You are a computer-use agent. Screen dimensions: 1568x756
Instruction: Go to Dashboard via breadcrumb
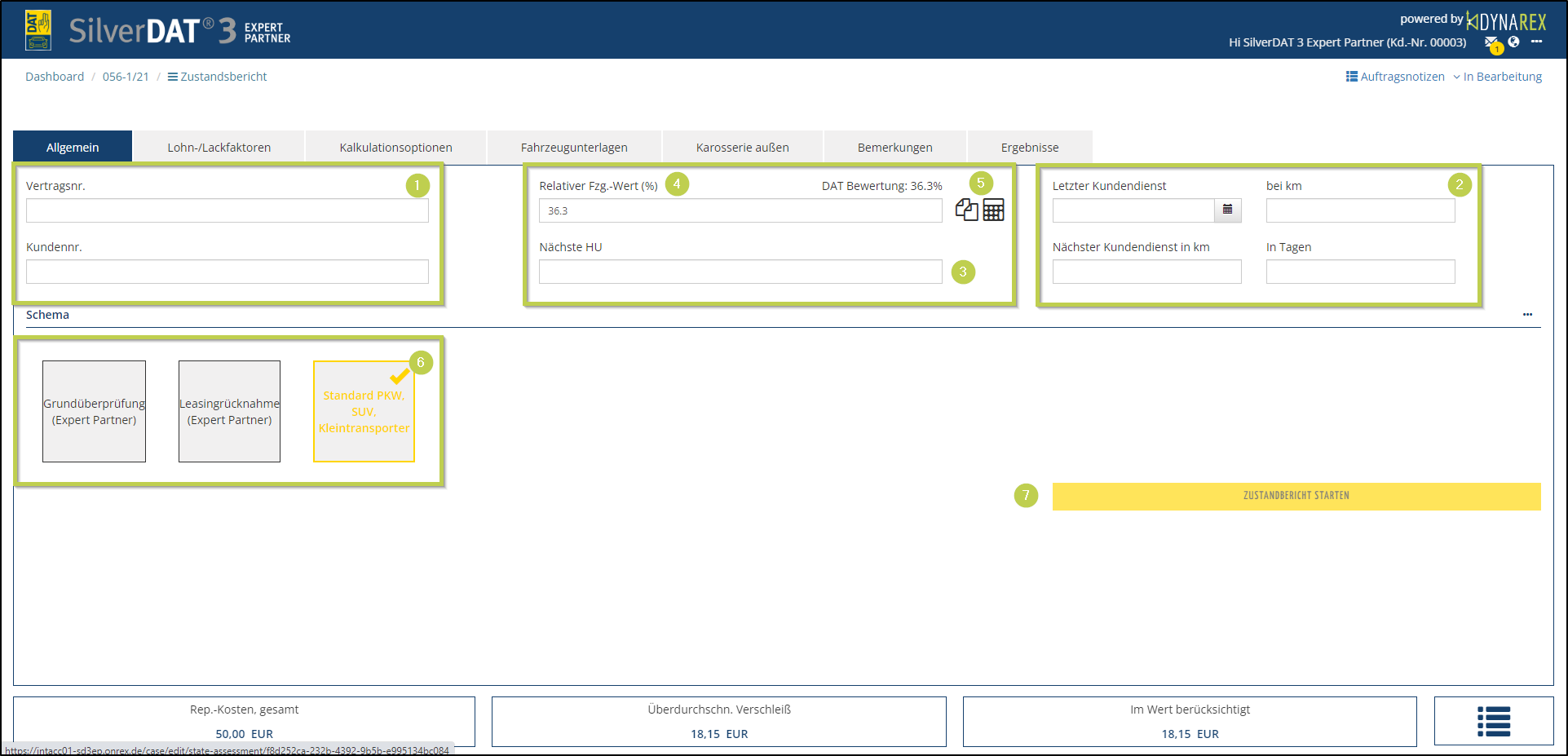coord(55,77)
